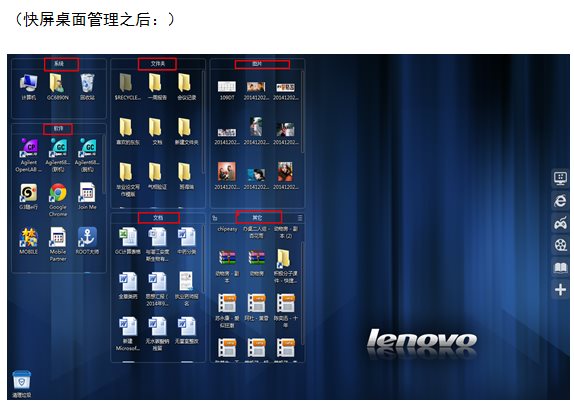Select the 软件 group title
The height and width of the screenshot is (404, 574).
click(x=59, y=129)
